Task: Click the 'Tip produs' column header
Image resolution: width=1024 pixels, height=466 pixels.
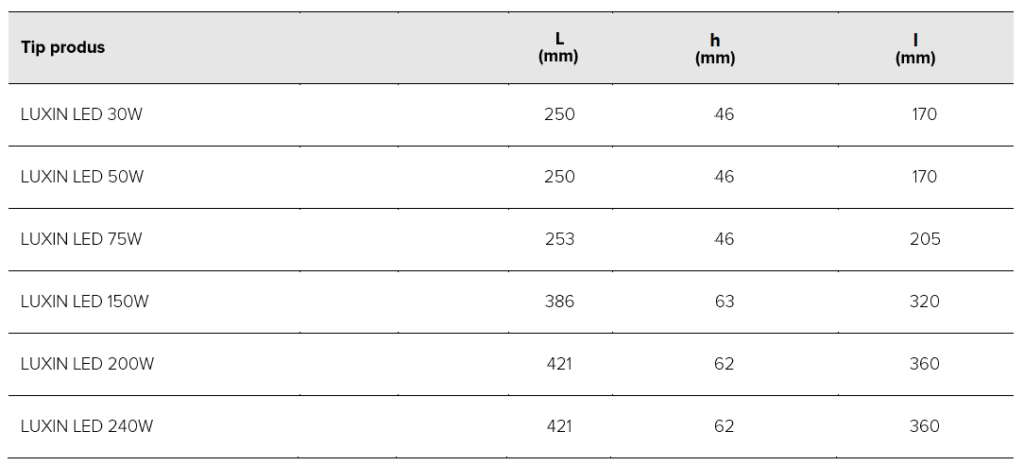Action: 63,48
